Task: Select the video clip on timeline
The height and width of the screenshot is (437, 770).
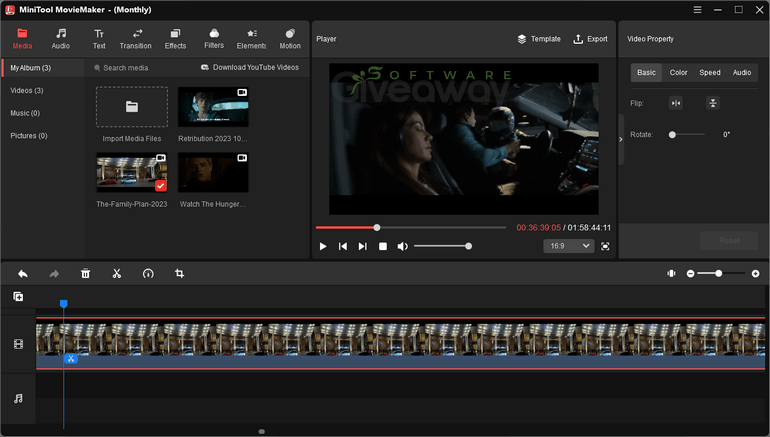Action: (x=400, y=343)
